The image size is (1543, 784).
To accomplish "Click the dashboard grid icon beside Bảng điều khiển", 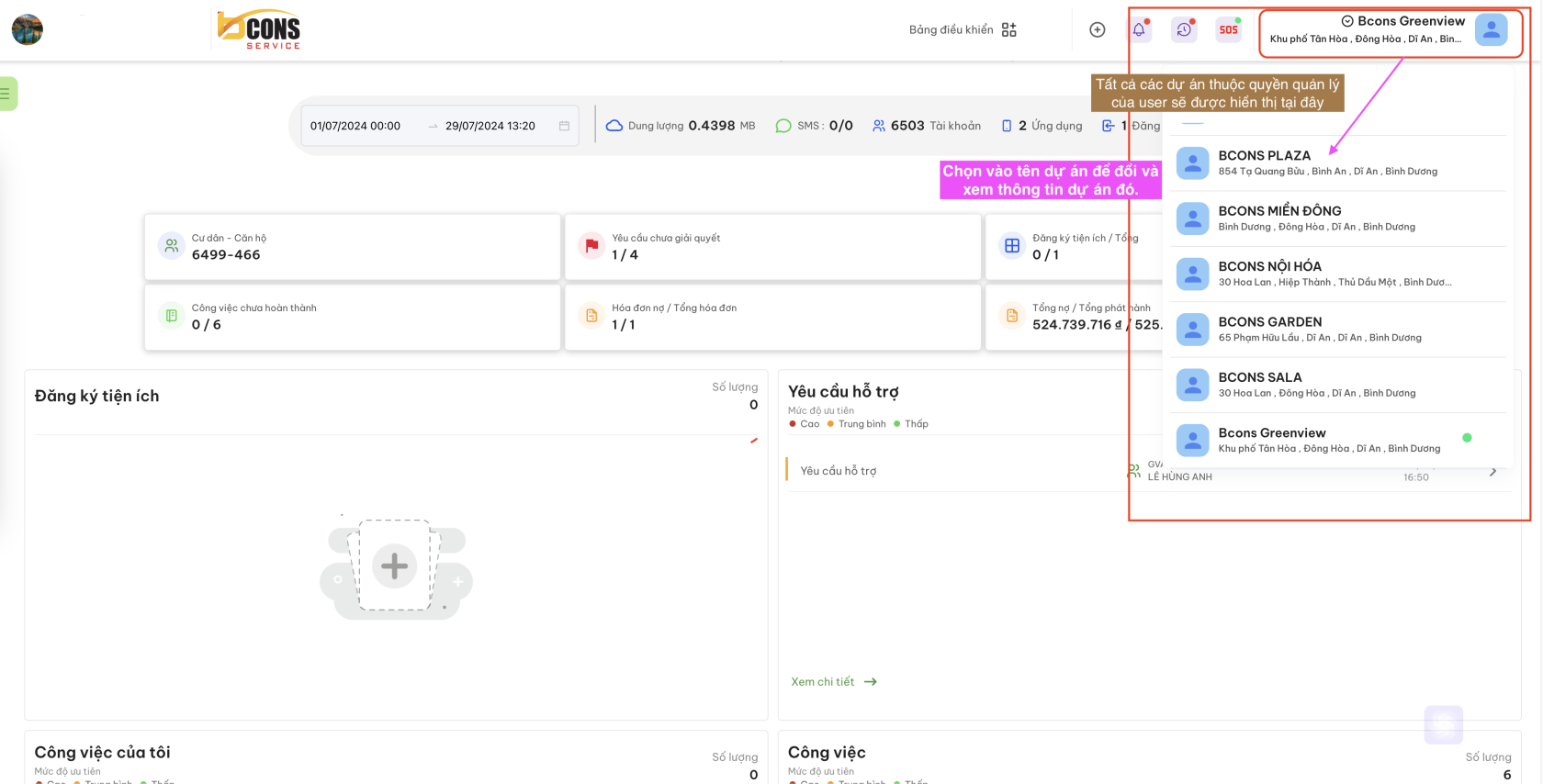I will [1009, 29].
